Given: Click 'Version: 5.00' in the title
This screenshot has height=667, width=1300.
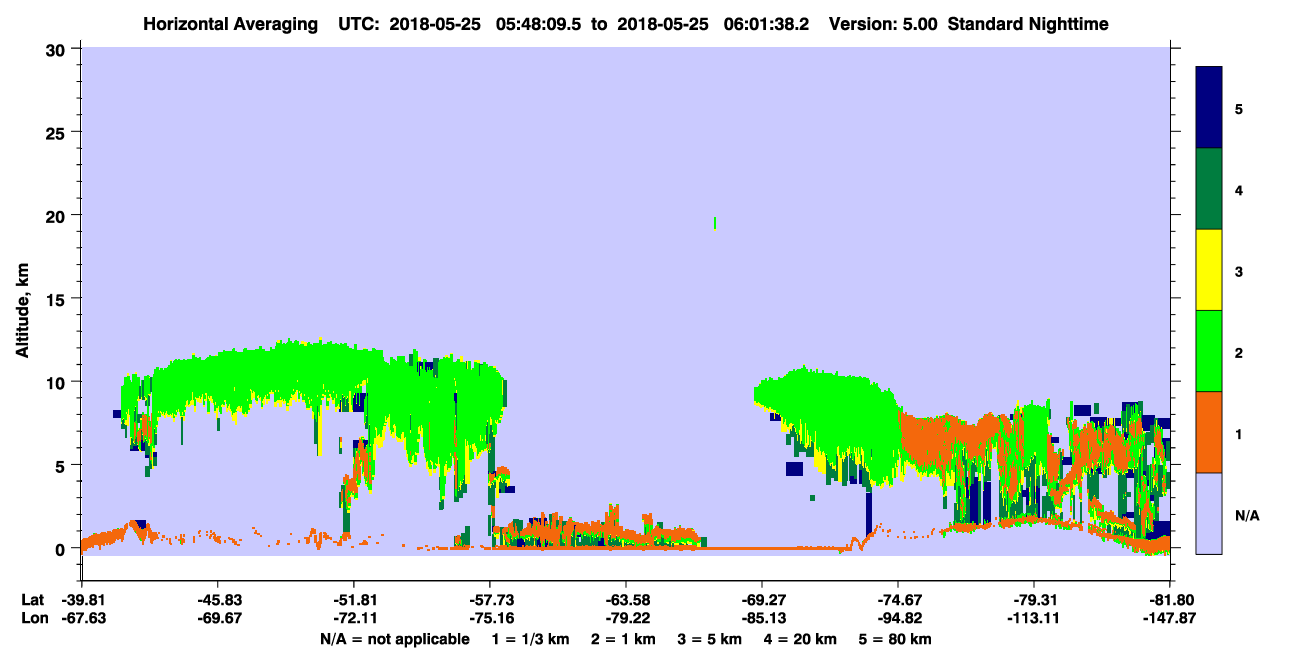Looking at the screenshot, I should [x=883, y=24].
